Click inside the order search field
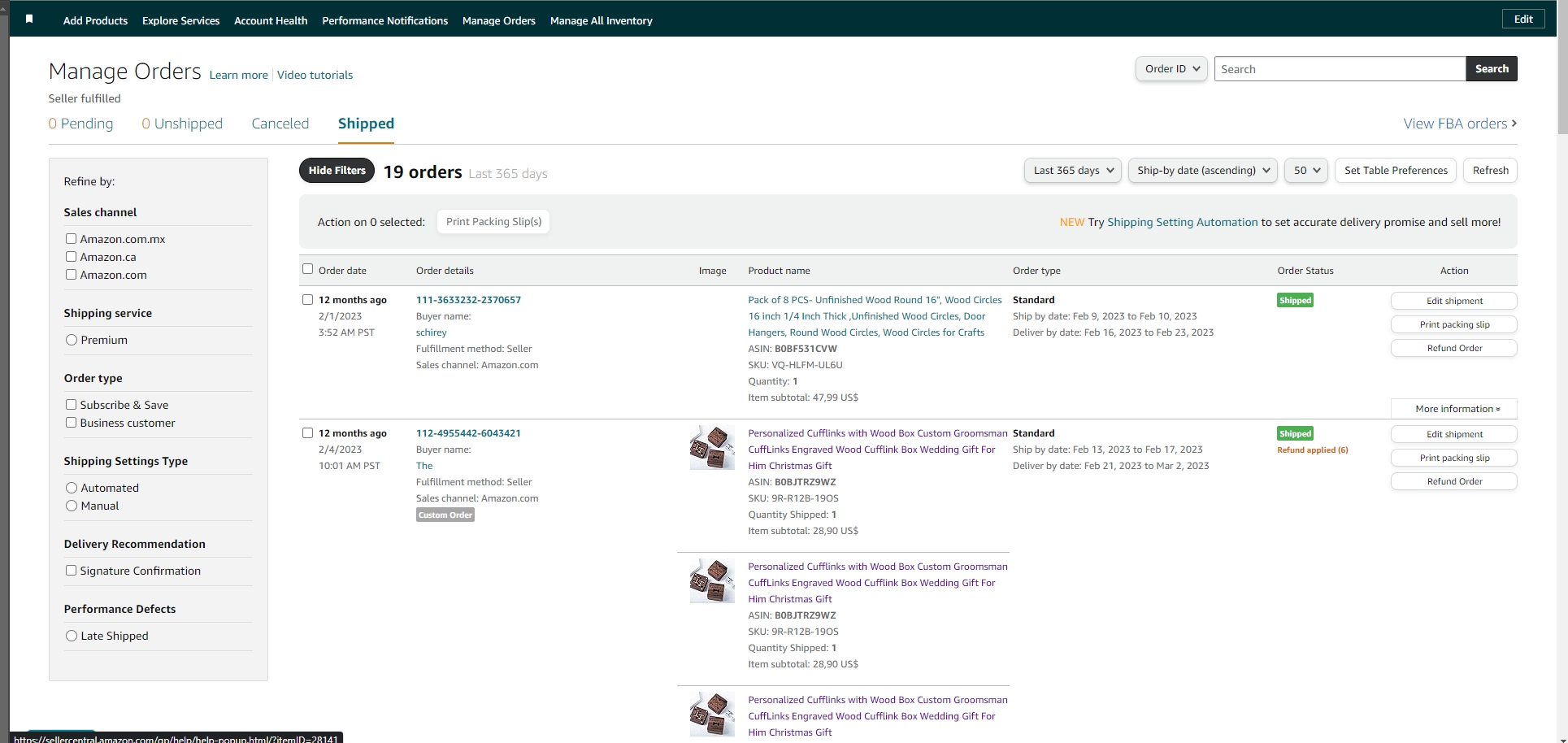The image size is (1568, 743). click(1340, 69)
